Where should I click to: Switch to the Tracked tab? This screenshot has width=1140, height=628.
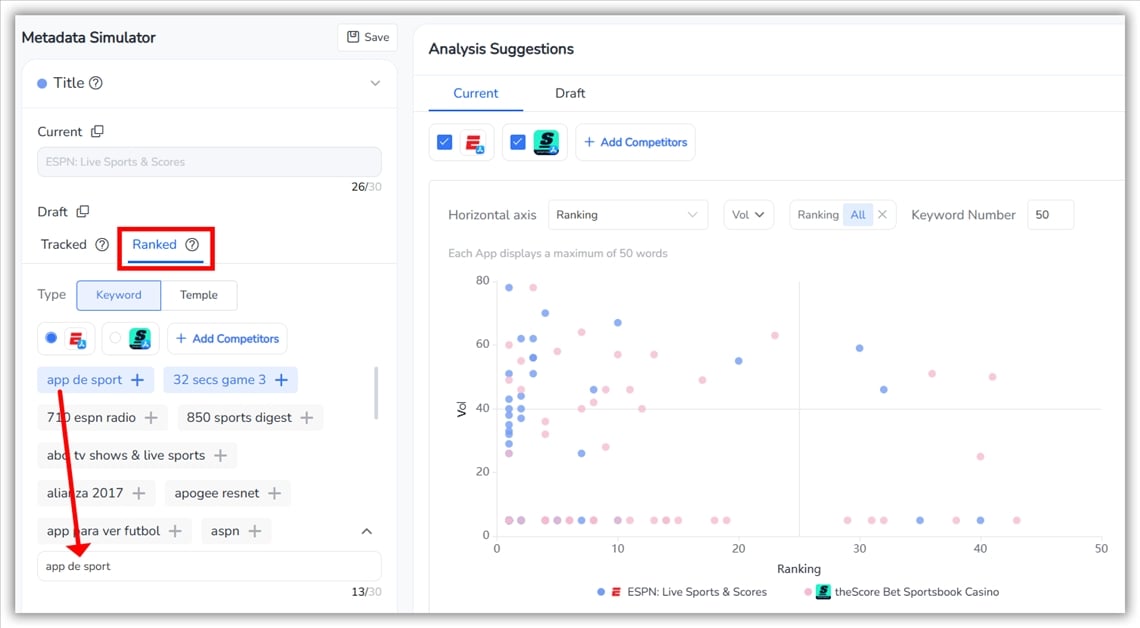point(63,244)
